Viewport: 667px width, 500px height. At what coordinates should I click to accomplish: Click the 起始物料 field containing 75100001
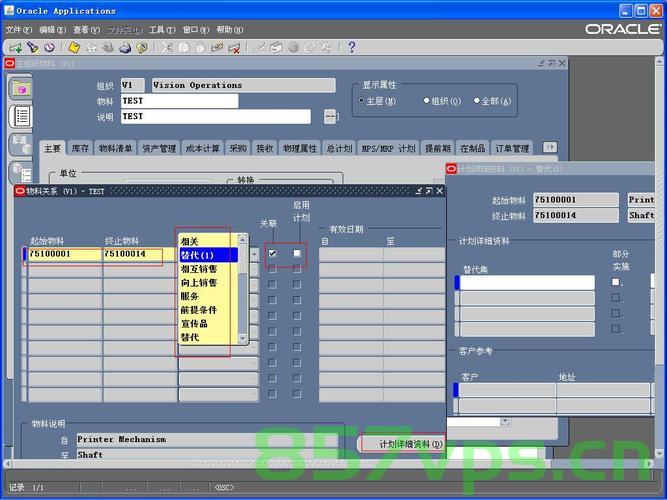[x=65, y=254]
